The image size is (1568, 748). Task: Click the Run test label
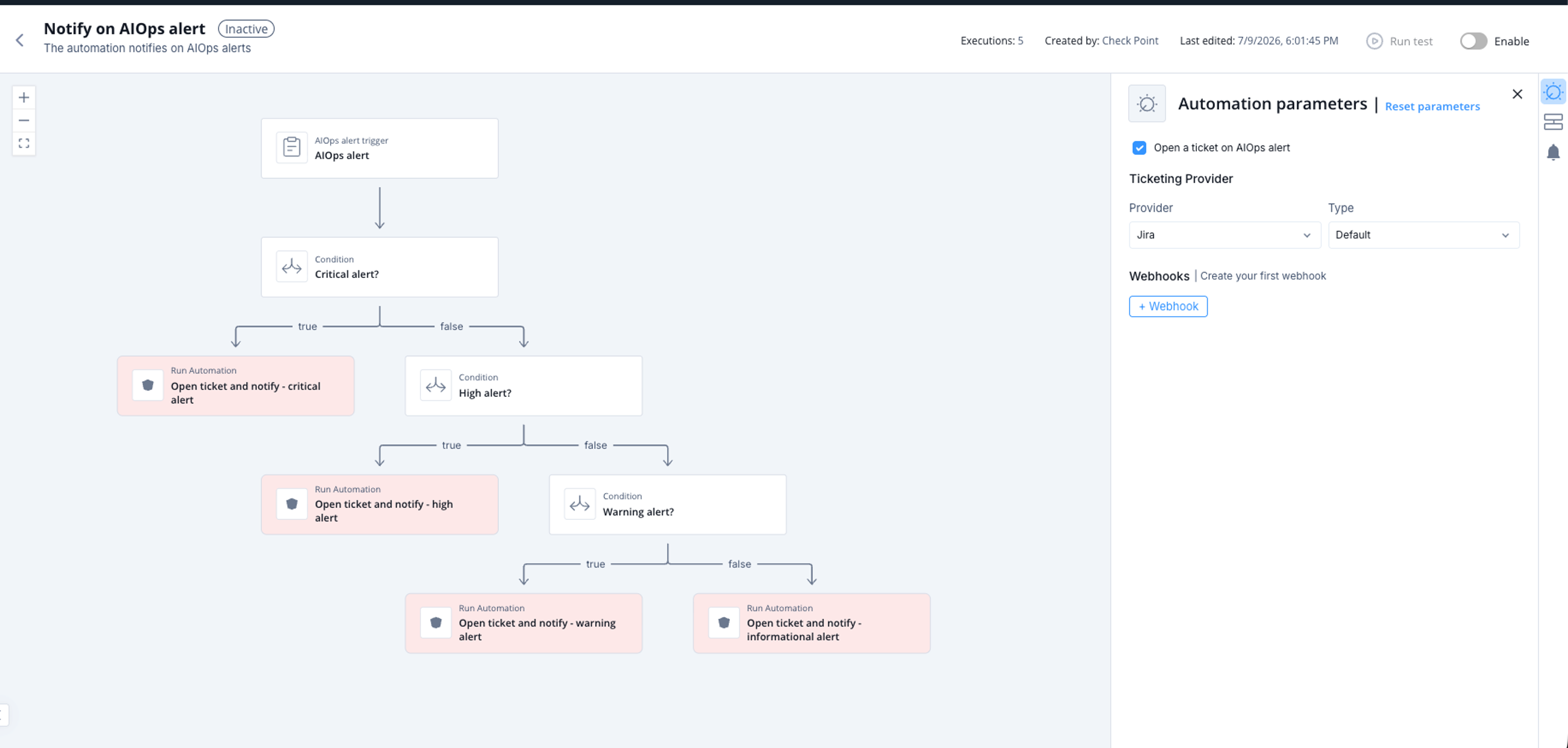pyautogui.click(x=1411, y=42)
